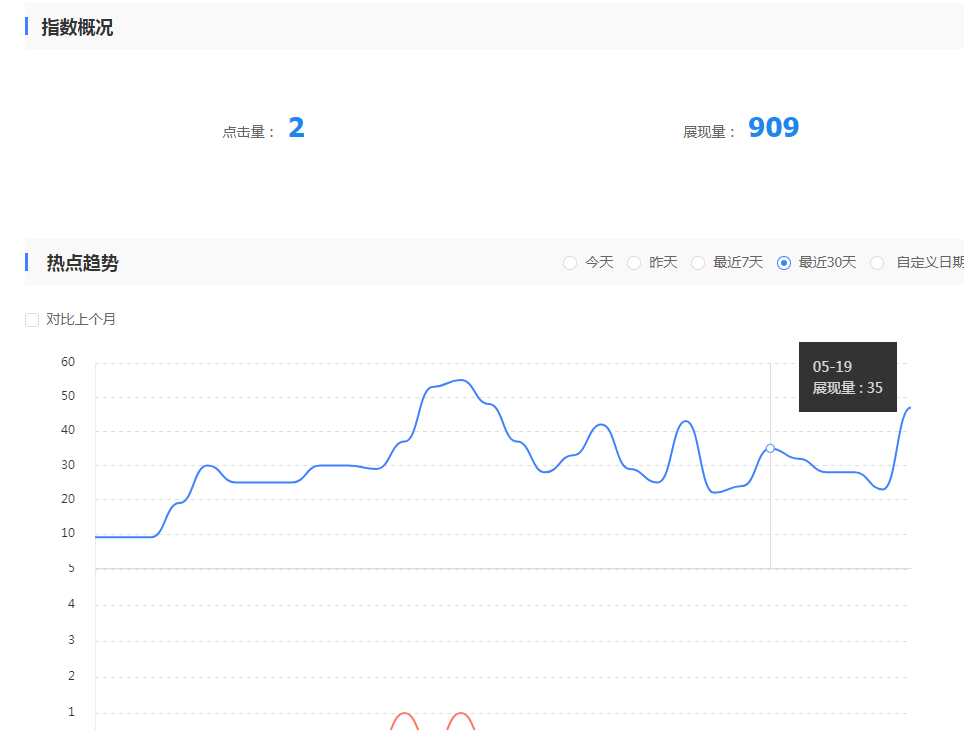The image size is (964, 730).
Task: Click the 热点趋势 section heading
Action: (82, 263)
